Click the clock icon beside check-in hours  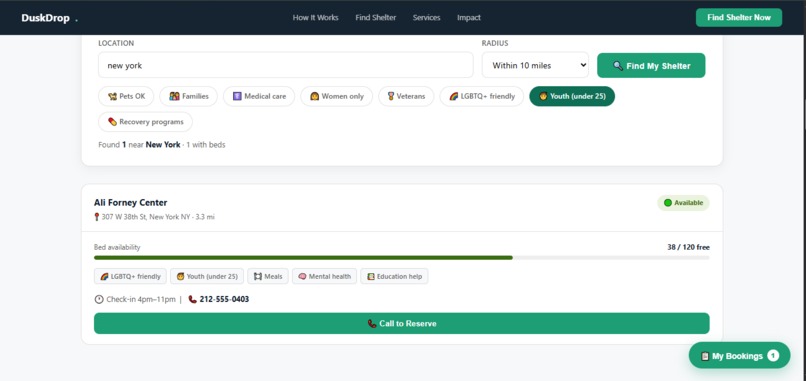[99, 299]
